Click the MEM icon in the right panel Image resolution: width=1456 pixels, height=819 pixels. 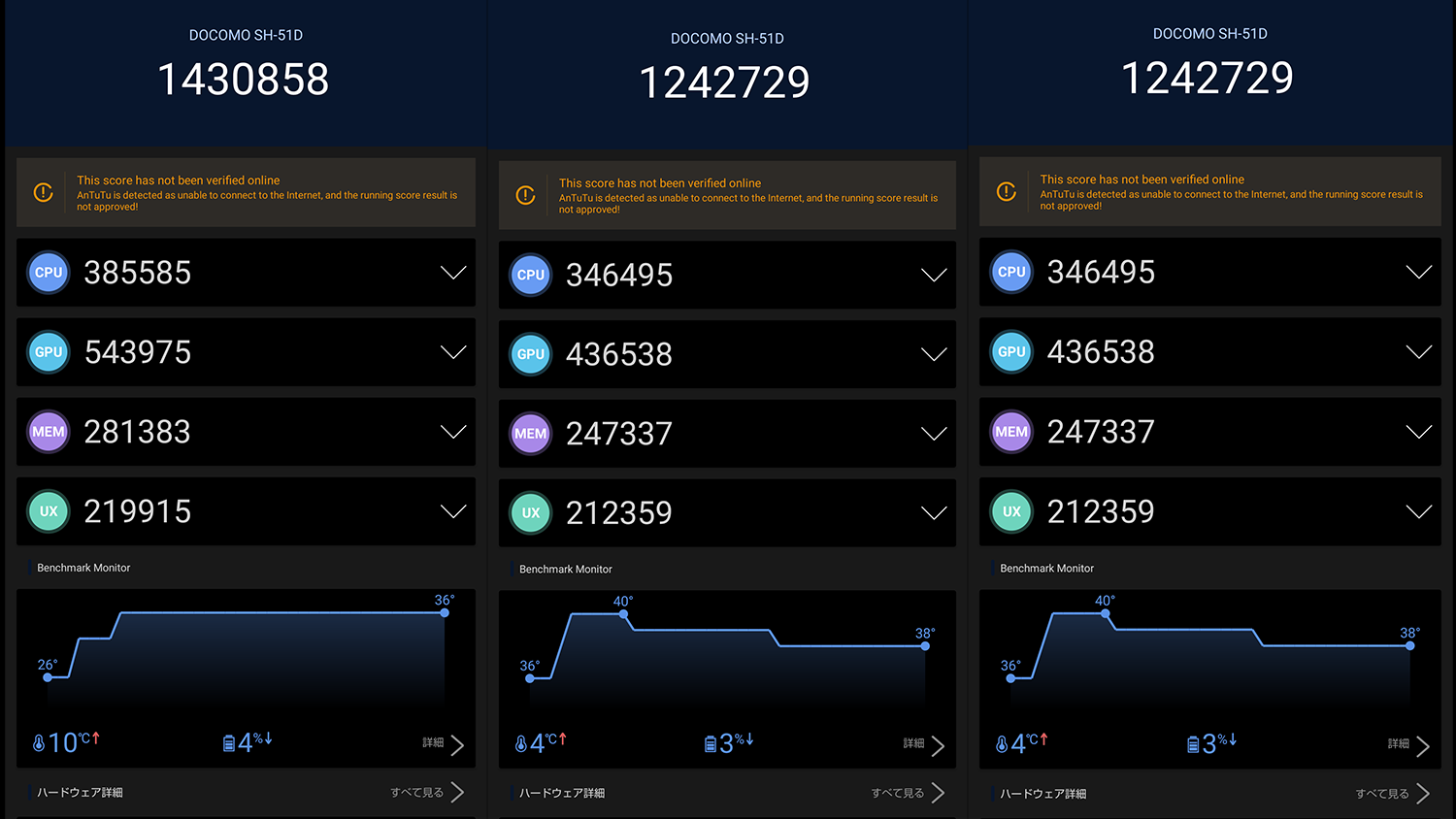tap(1011, 432)
